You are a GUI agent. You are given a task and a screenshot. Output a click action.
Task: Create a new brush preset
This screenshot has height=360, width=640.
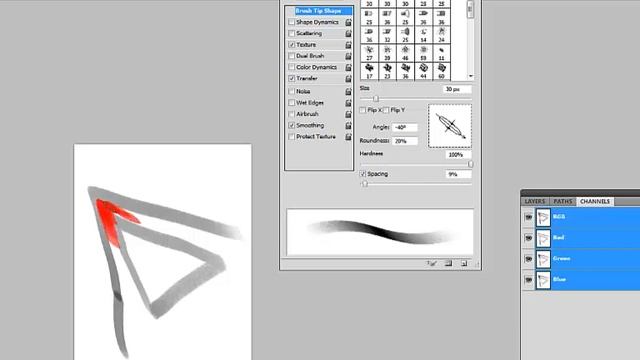pos(464,264)
